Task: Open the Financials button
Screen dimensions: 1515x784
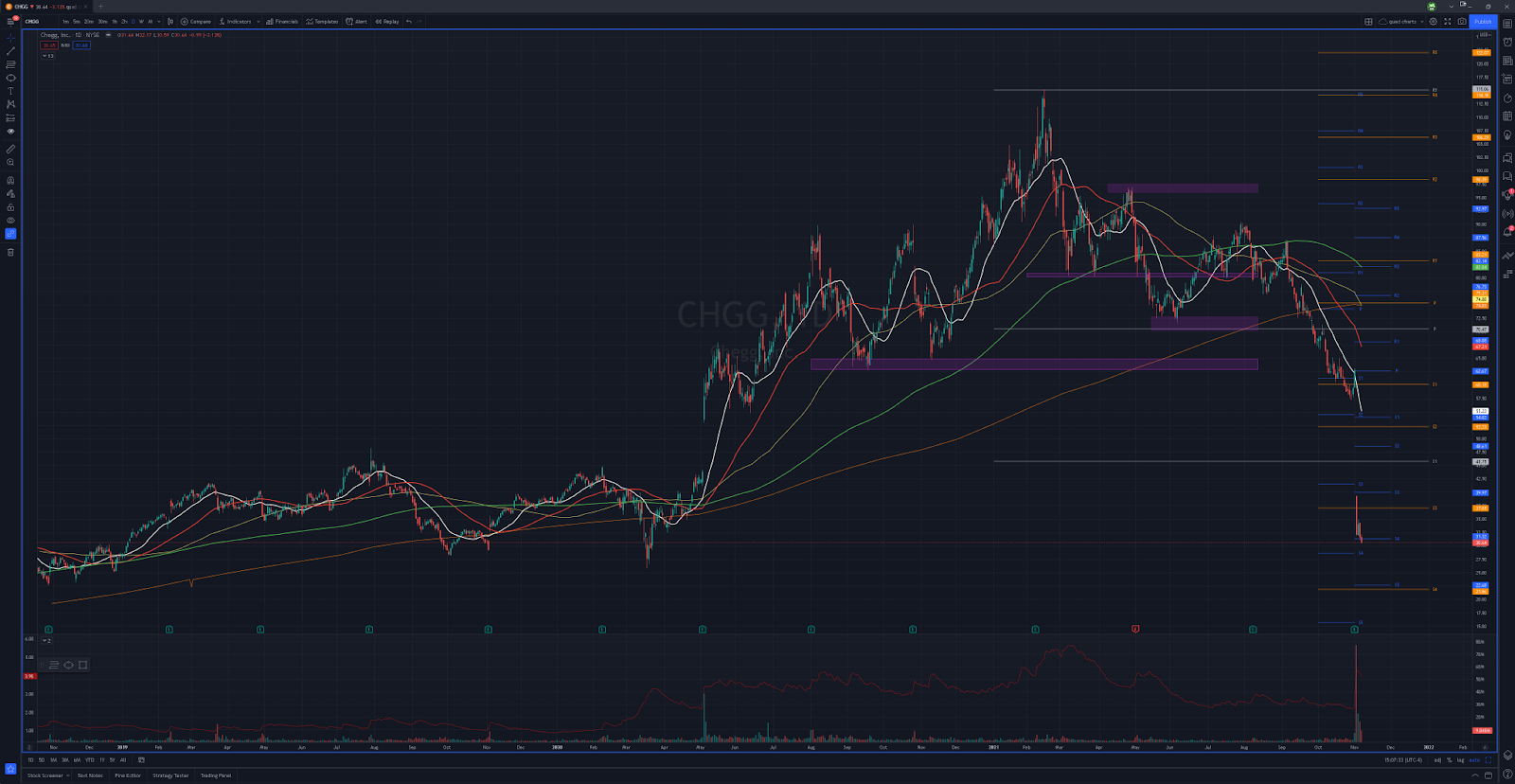Action: click(282, 21)
